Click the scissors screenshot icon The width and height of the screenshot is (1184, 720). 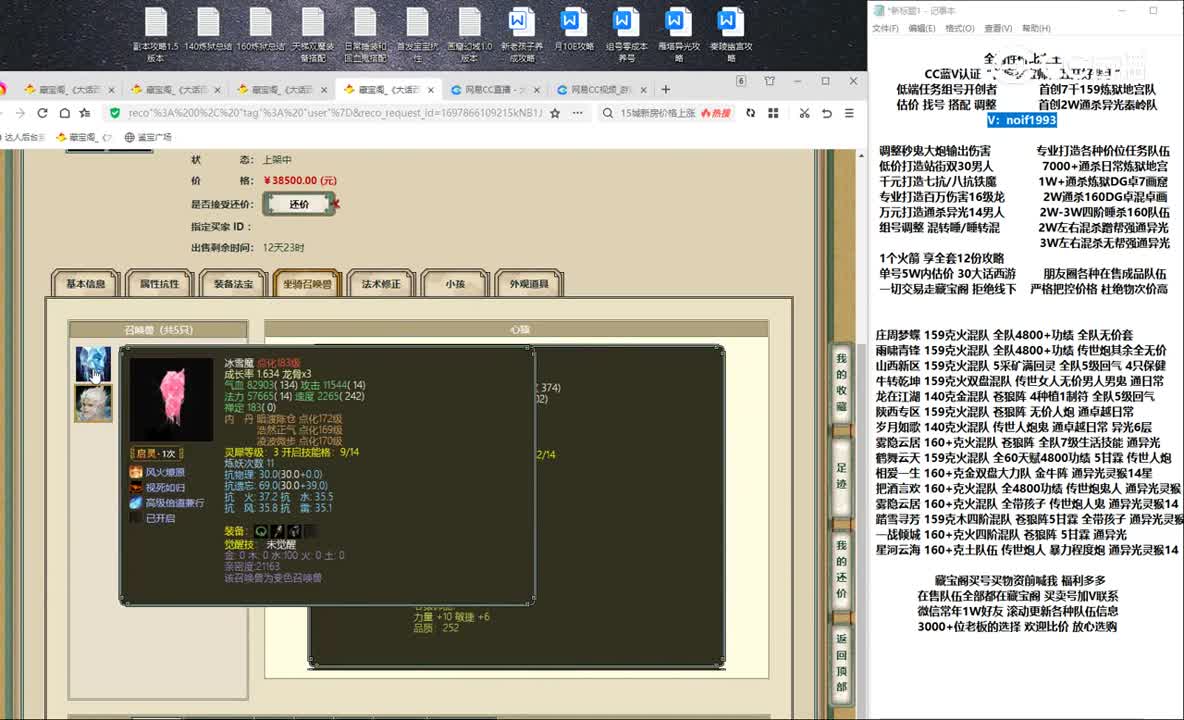[804, 113]
